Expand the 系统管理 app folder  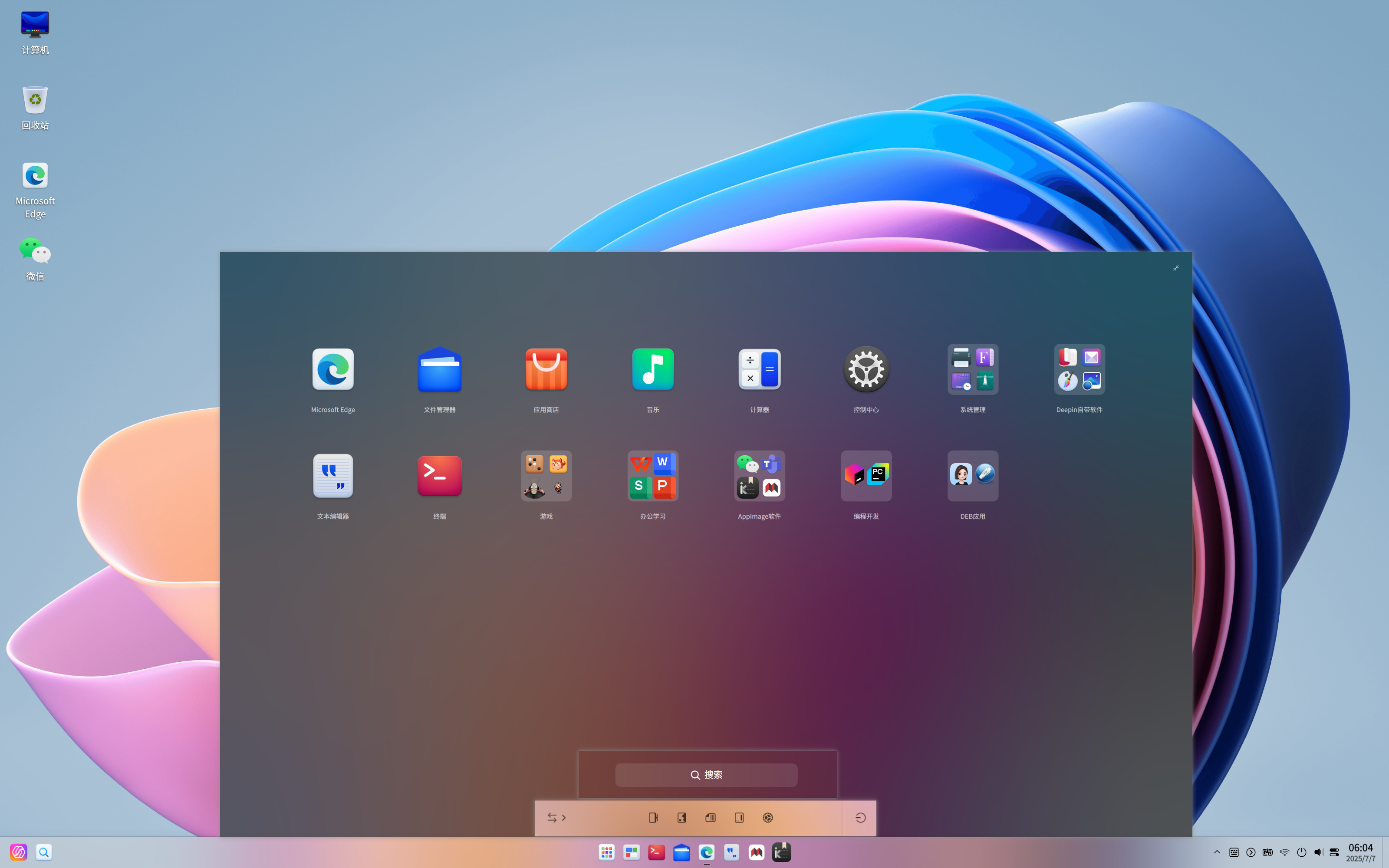tap(973, 369)
